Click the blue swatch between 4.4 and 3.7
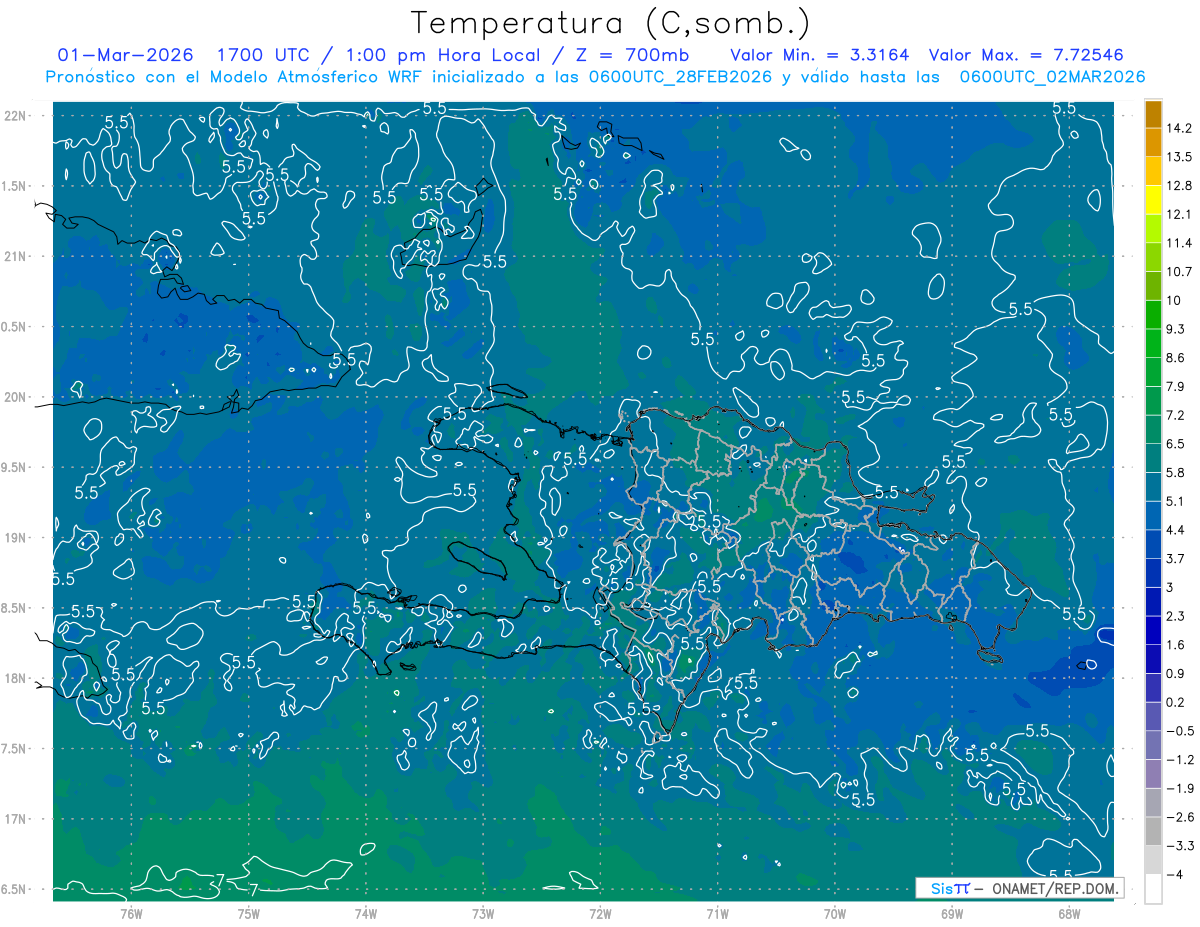1200x927 pixels. click(1153, 543)
